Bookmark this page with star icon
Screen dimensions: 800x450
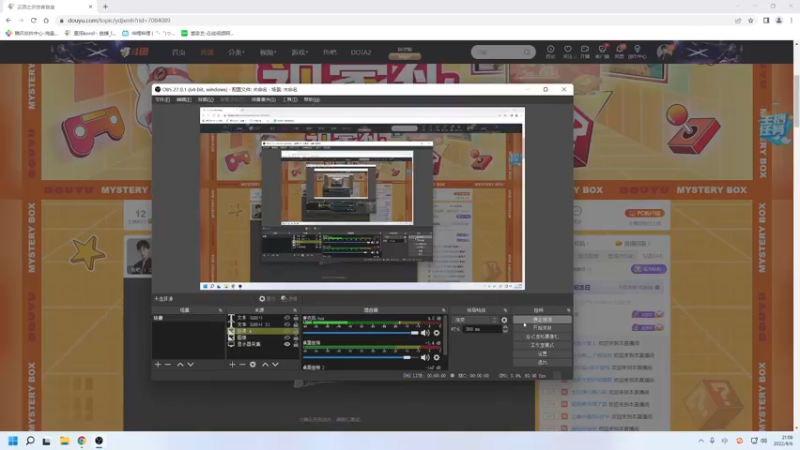[751, 20]
